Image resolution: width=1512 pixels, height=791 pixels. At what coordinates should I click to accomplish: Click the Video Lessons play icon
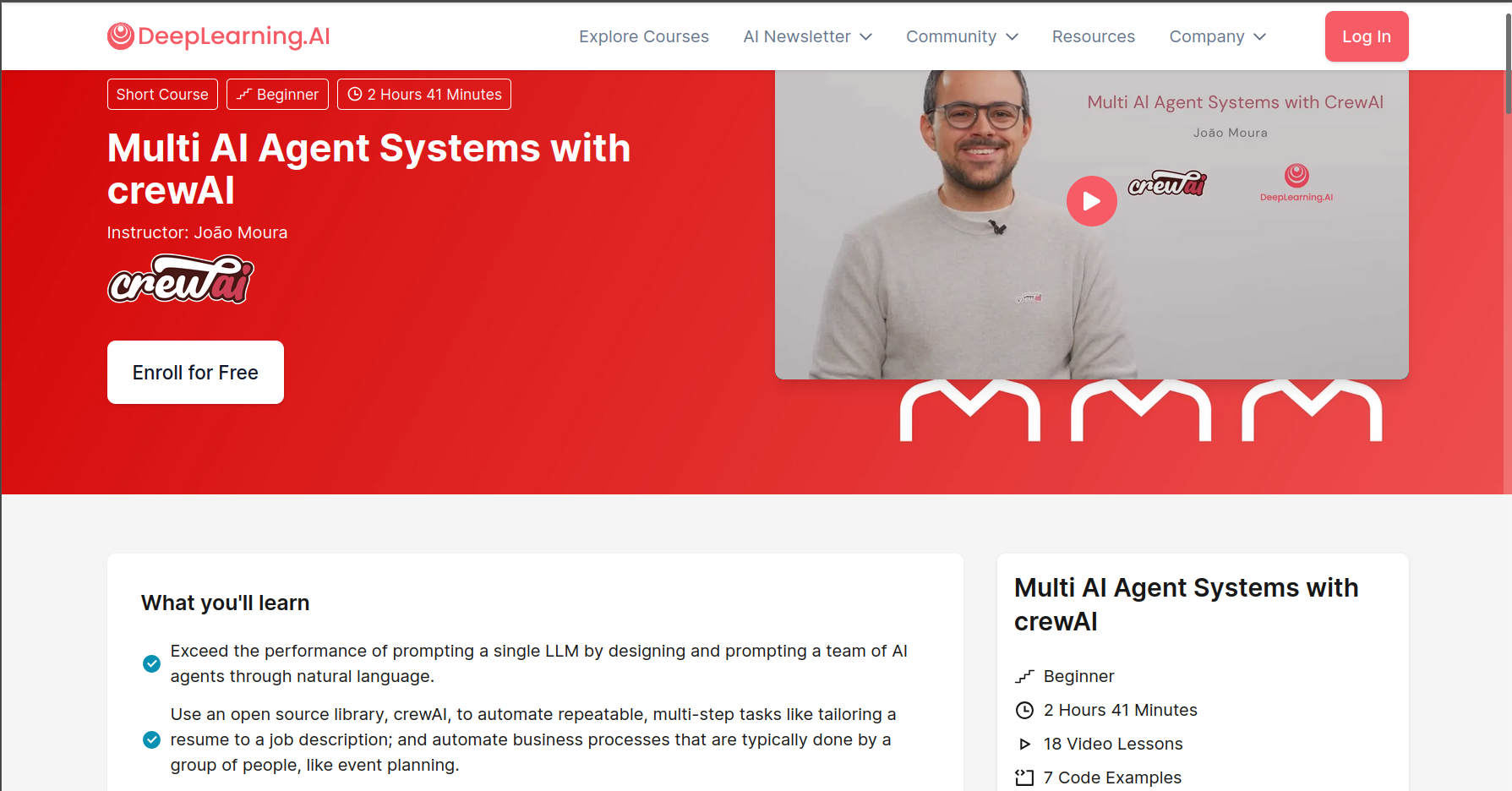click(x=1024, y=744)
